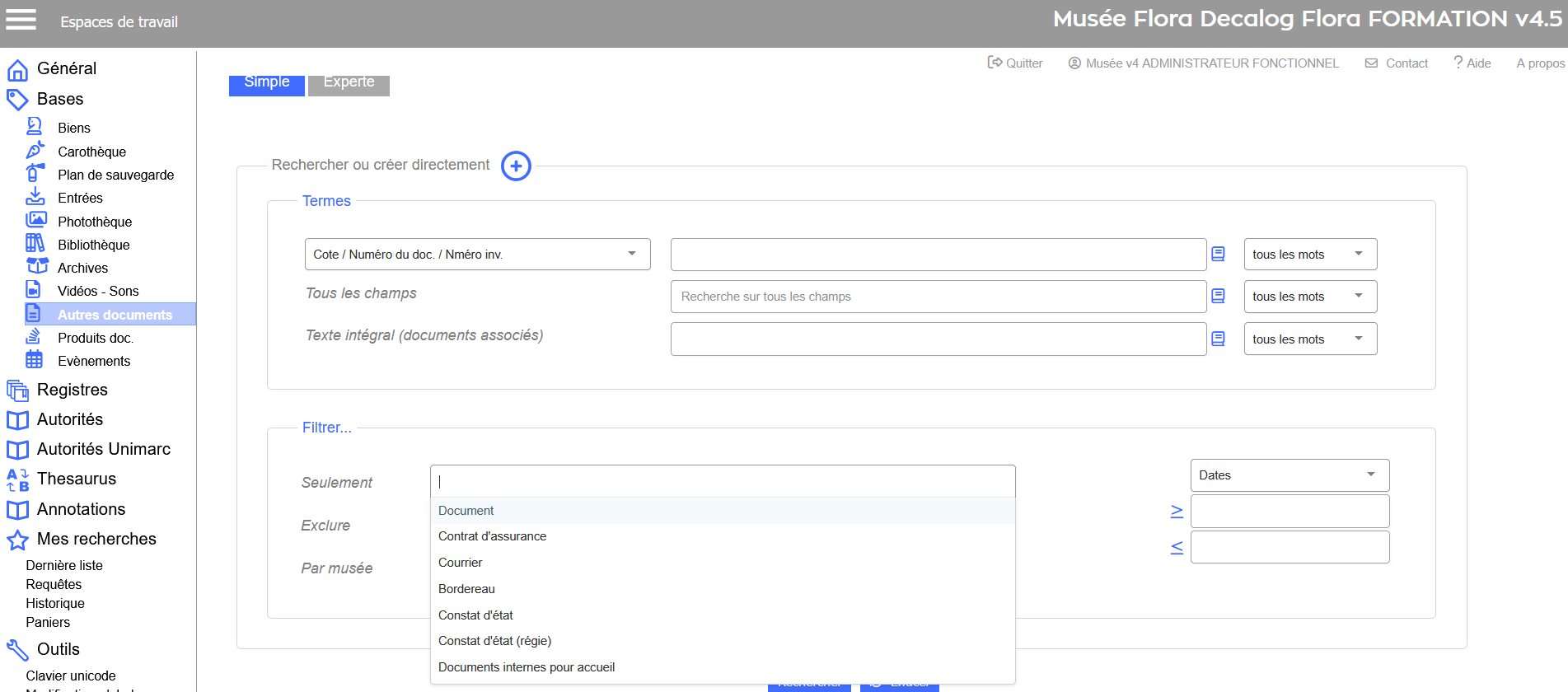The height and width of the screenshot is (692, 1568).
Task: Open Dernière liste under Mes recherches
Action: pos(64,566)
